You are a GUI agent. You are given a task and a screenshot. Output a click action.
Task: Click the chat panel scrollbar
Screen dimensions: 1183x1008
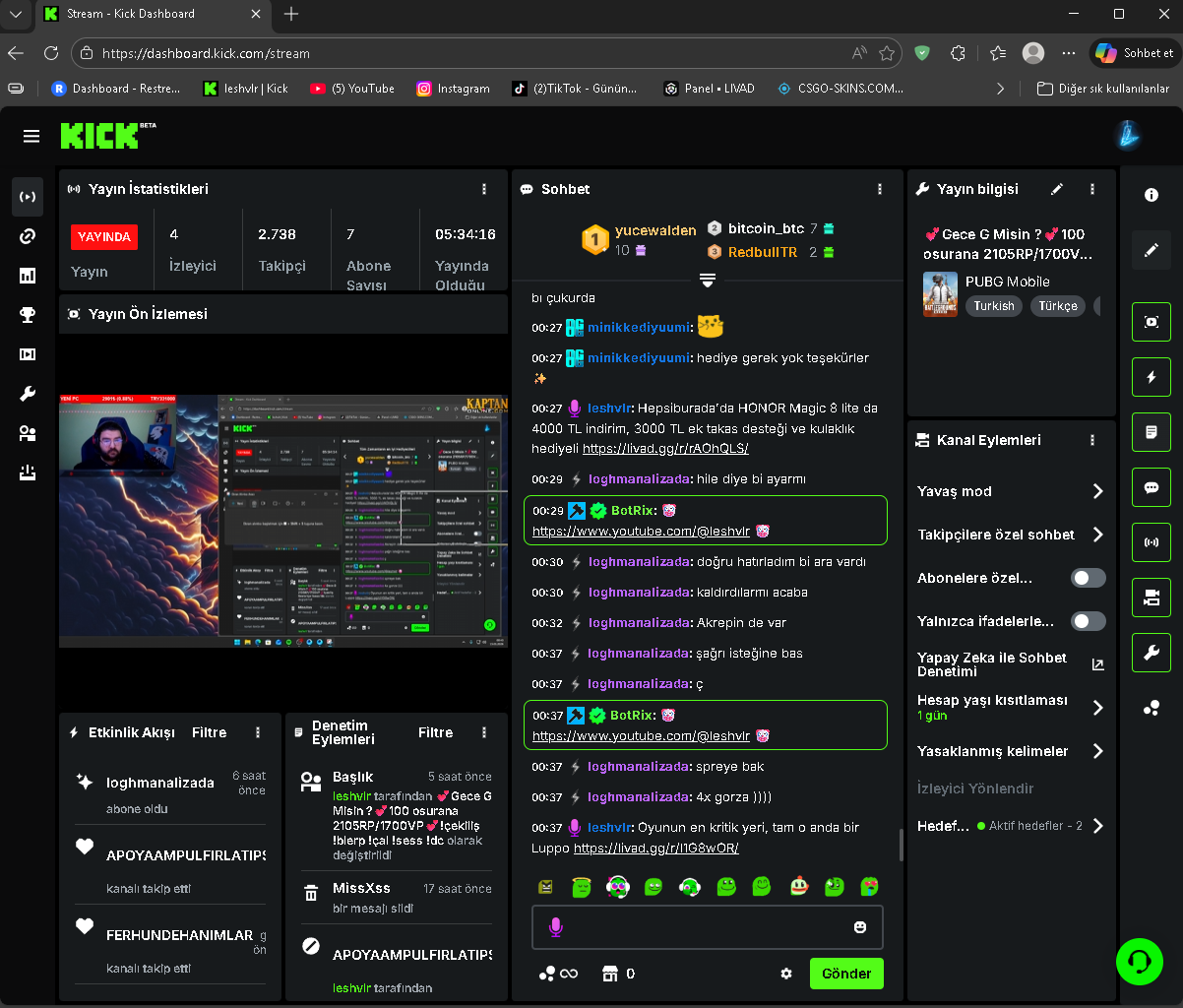coord(900,845)
